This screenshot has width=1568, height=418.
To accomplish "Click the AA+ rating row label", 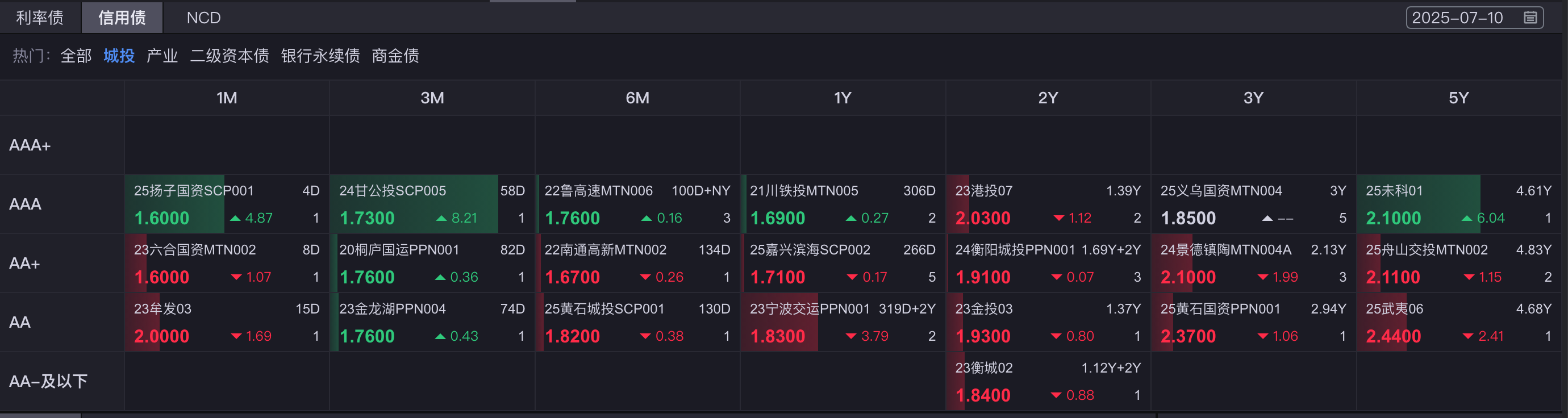I will click(24, 264).
